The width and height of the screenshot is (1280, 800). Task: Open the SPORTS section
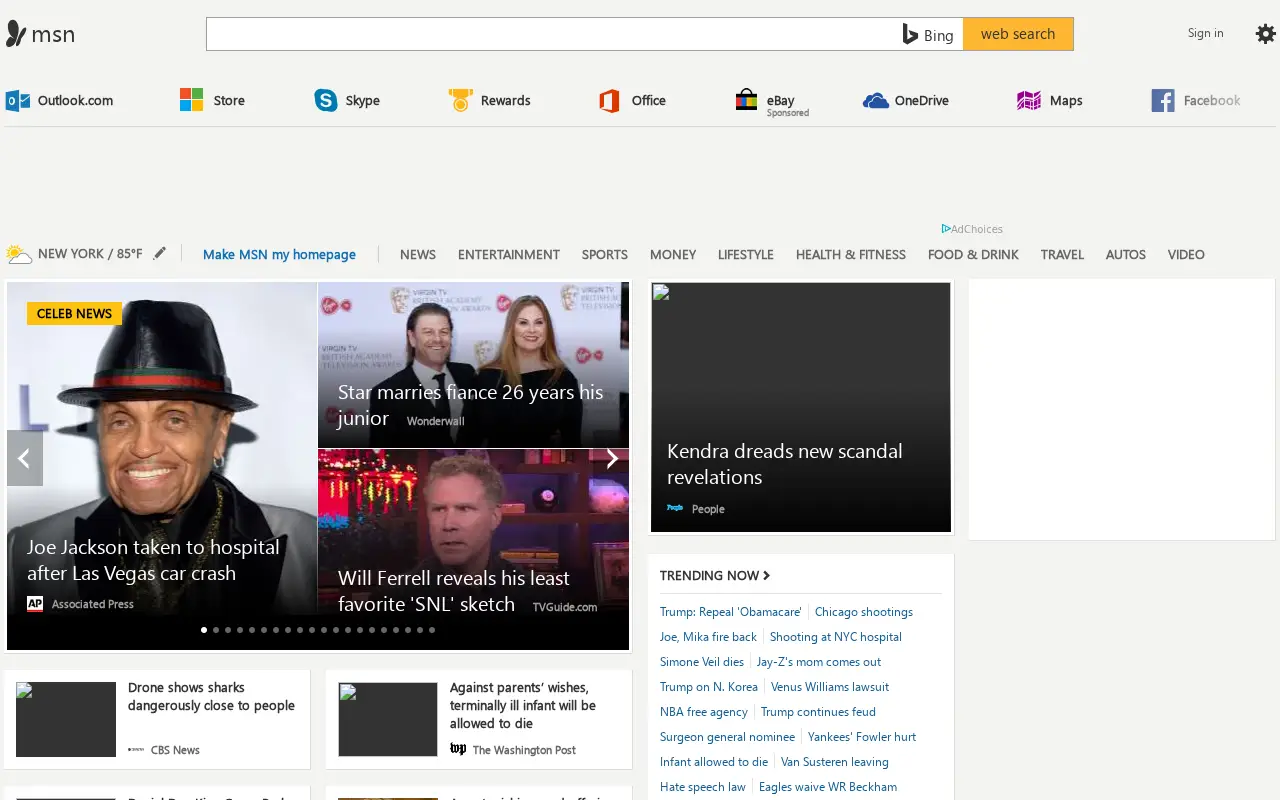pos(605,254)
